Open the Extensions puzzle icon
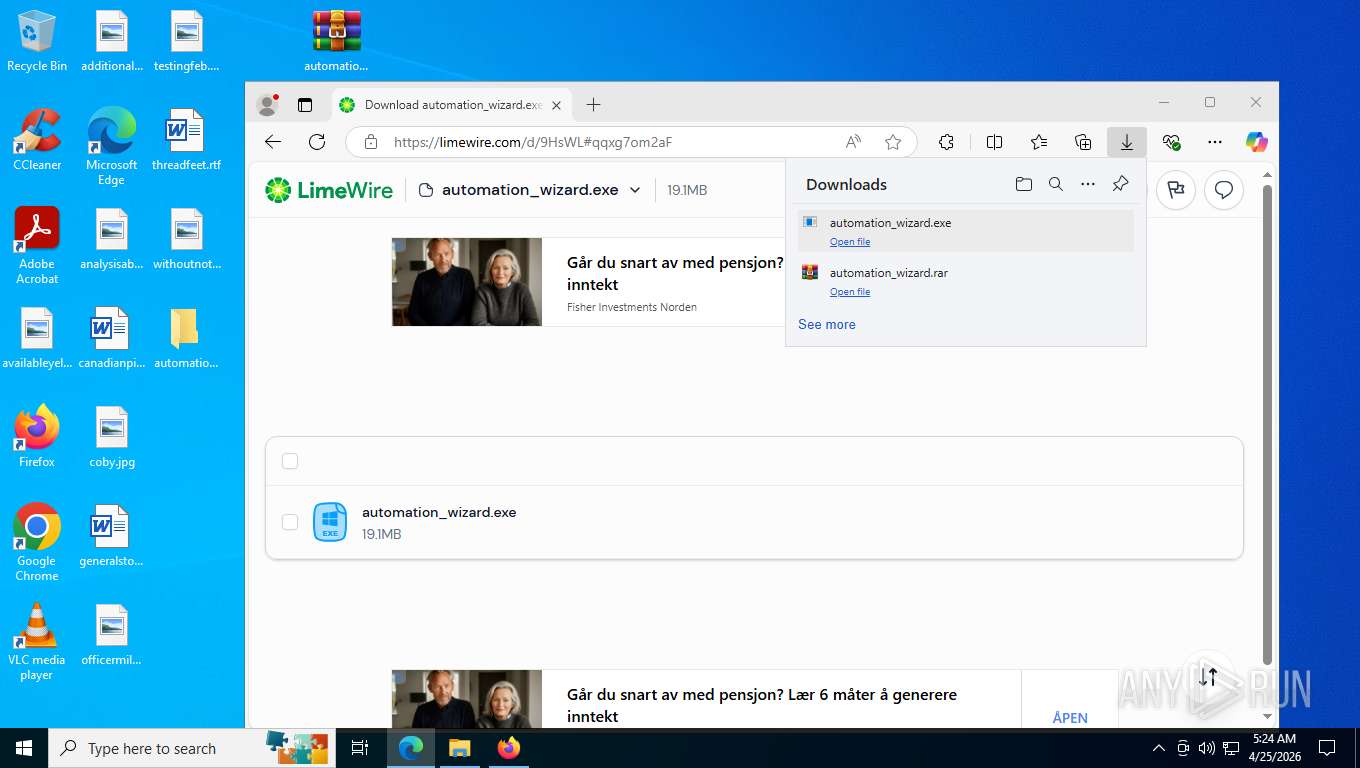1360x768 pixels. point(946,142)
